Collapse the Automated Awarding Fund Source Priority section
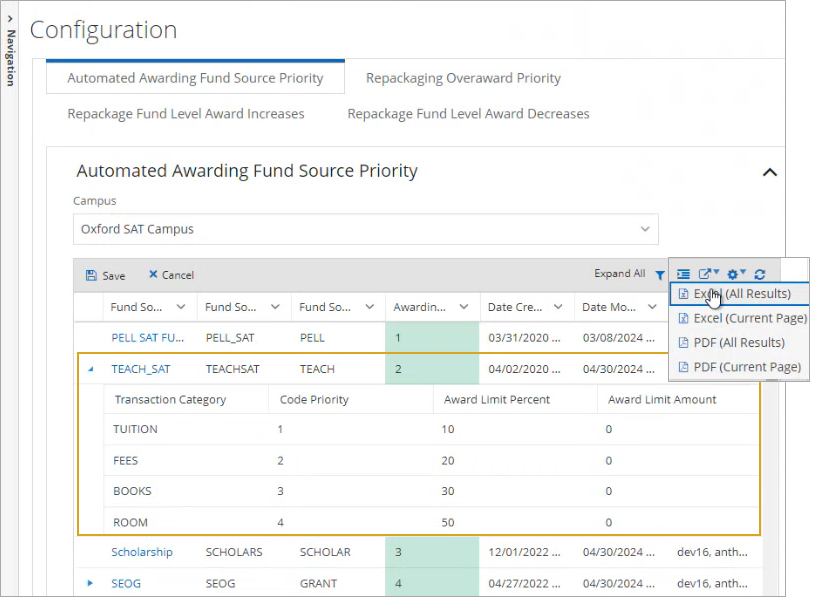 (x=770, y=172)
